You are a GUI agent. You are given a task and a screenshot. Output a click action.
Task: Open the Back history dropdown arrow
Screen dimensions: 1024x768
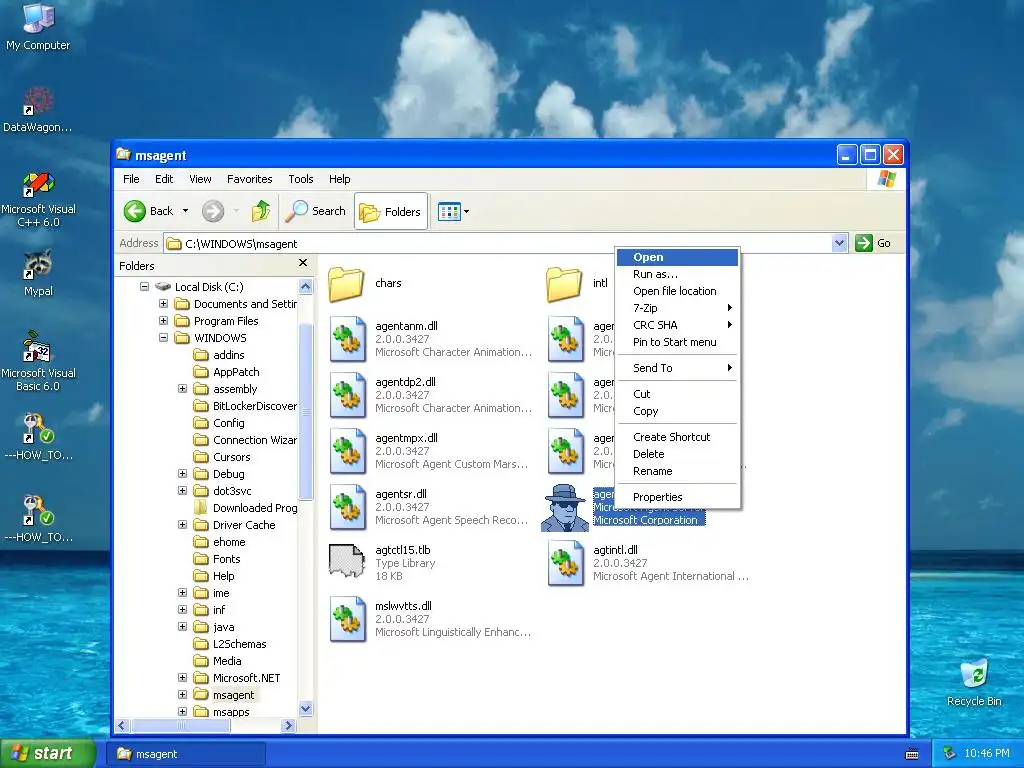[x=185, y=211]
